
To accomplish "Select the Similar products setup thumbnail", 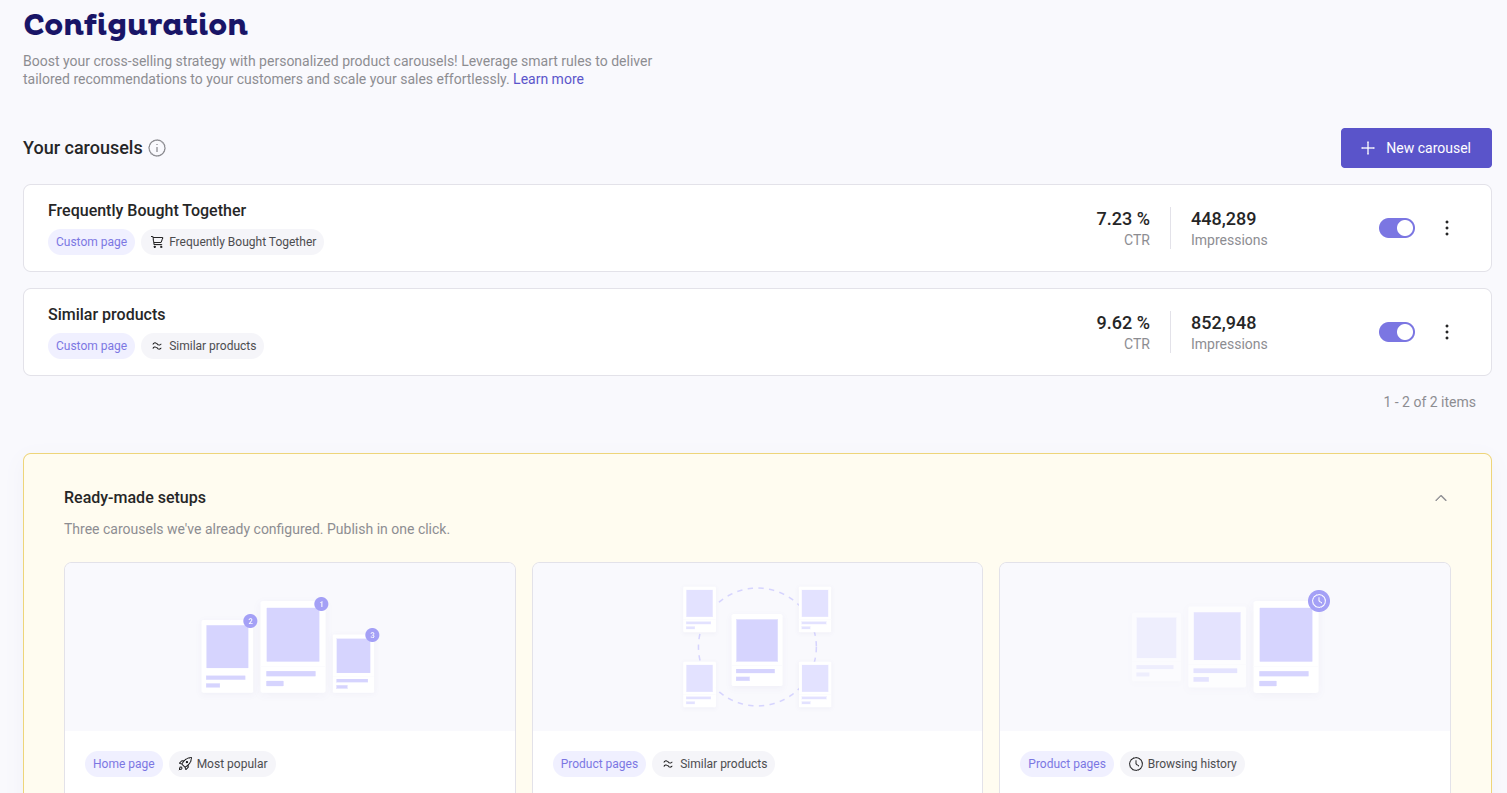I will [x=757, y=647].
